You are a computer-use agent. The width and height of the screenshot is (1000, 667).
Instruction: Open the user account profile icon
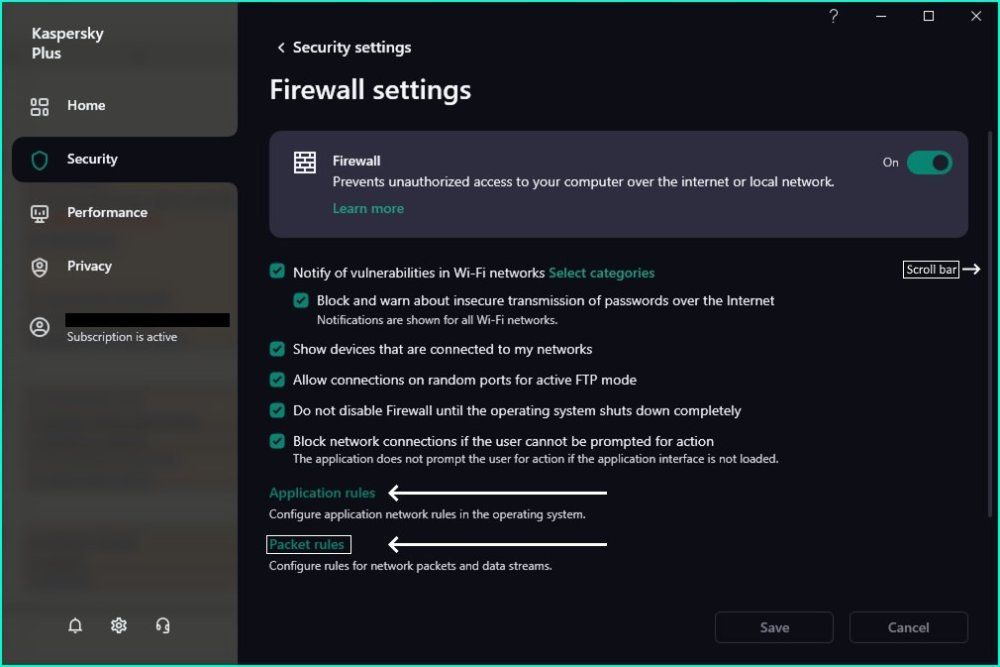pyautogui.click(x=40, y=328)
